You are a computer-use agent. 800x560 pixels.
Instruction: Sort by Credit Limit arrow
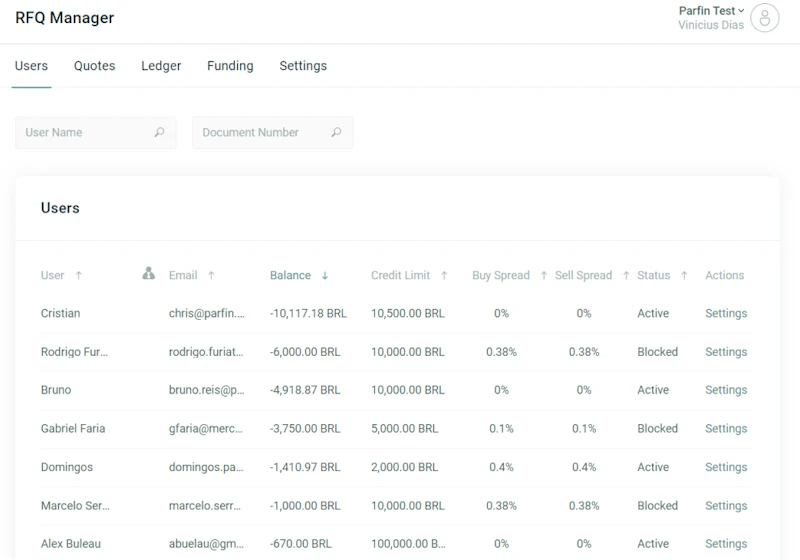click(x=444, y=275)
